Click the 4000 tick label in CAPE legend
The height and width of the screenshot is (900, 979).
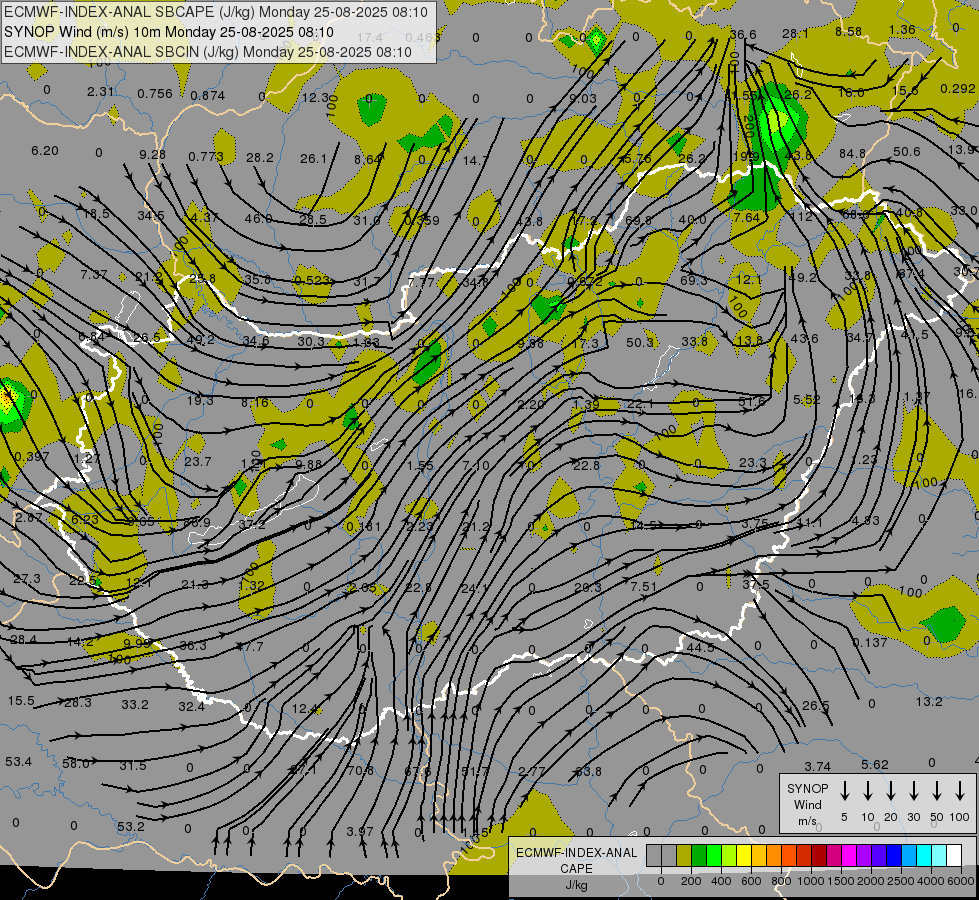coord(931,881)
